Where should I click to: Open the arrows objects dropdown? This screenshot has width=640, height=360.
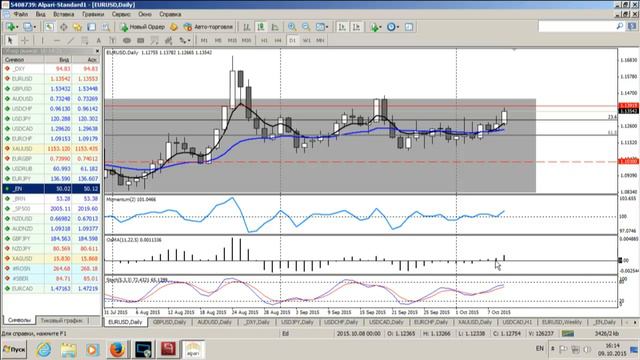coord(184,40)
